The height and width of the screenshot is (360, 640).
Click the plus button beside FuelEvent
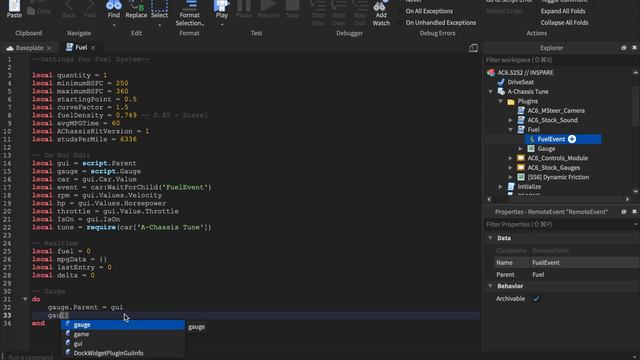pyautogui.click(x=572, y=139)
